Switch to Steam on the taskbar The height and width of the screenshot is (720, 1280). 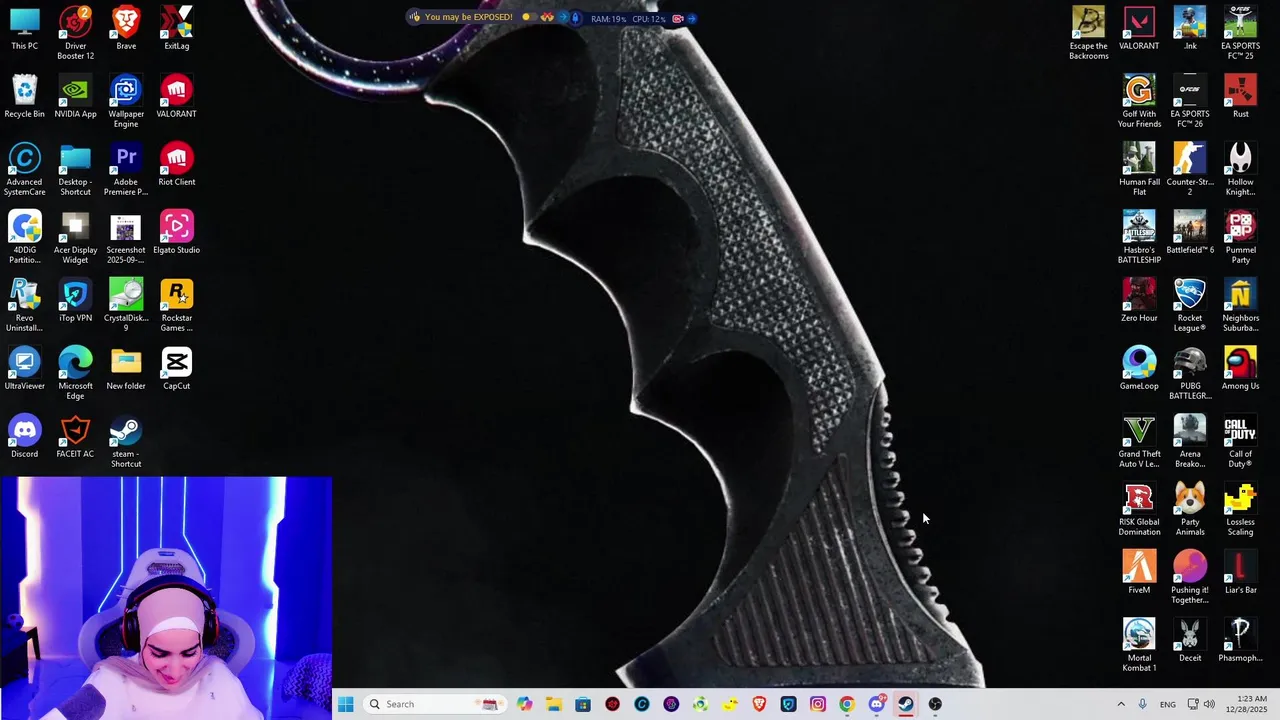(905, 704)
